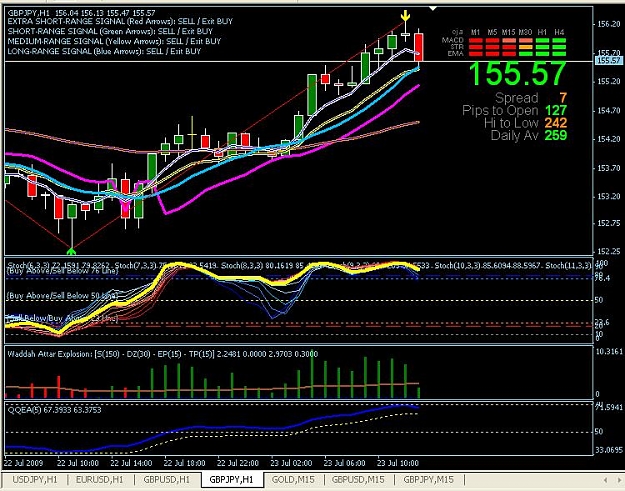Click the green buy arrow at the chart low

[71, 251]
